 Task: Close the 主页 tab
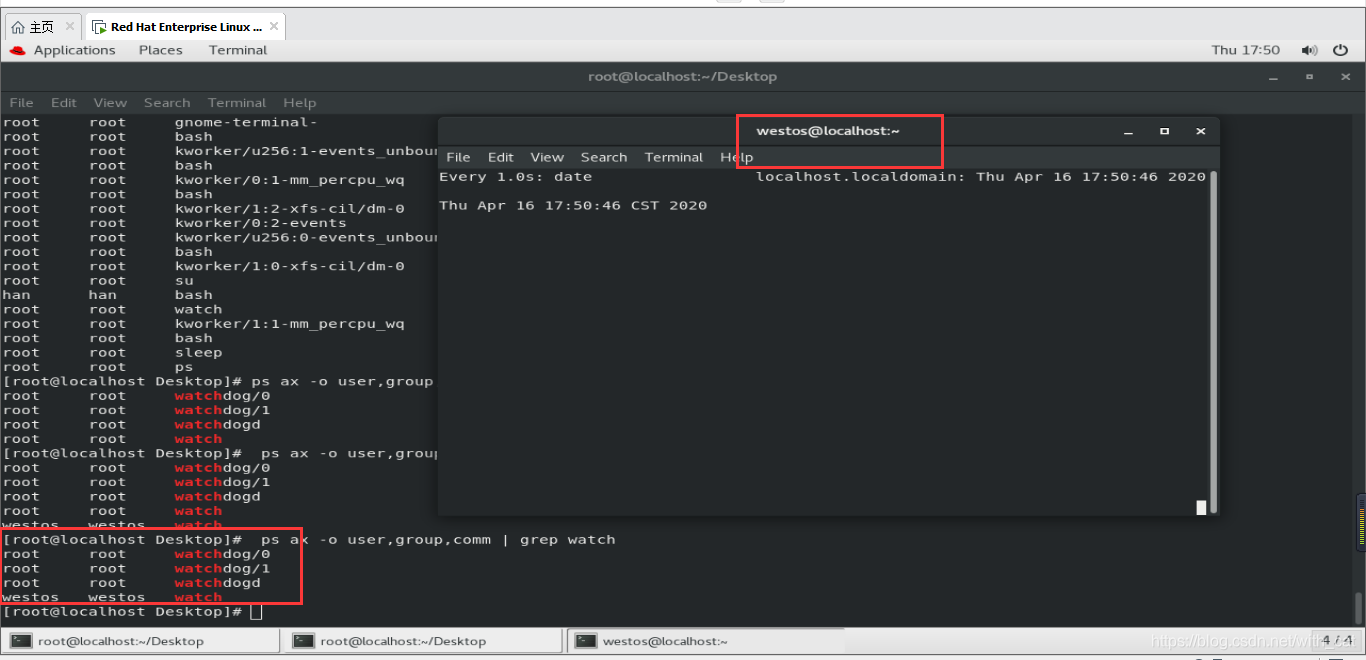(69, 27)
